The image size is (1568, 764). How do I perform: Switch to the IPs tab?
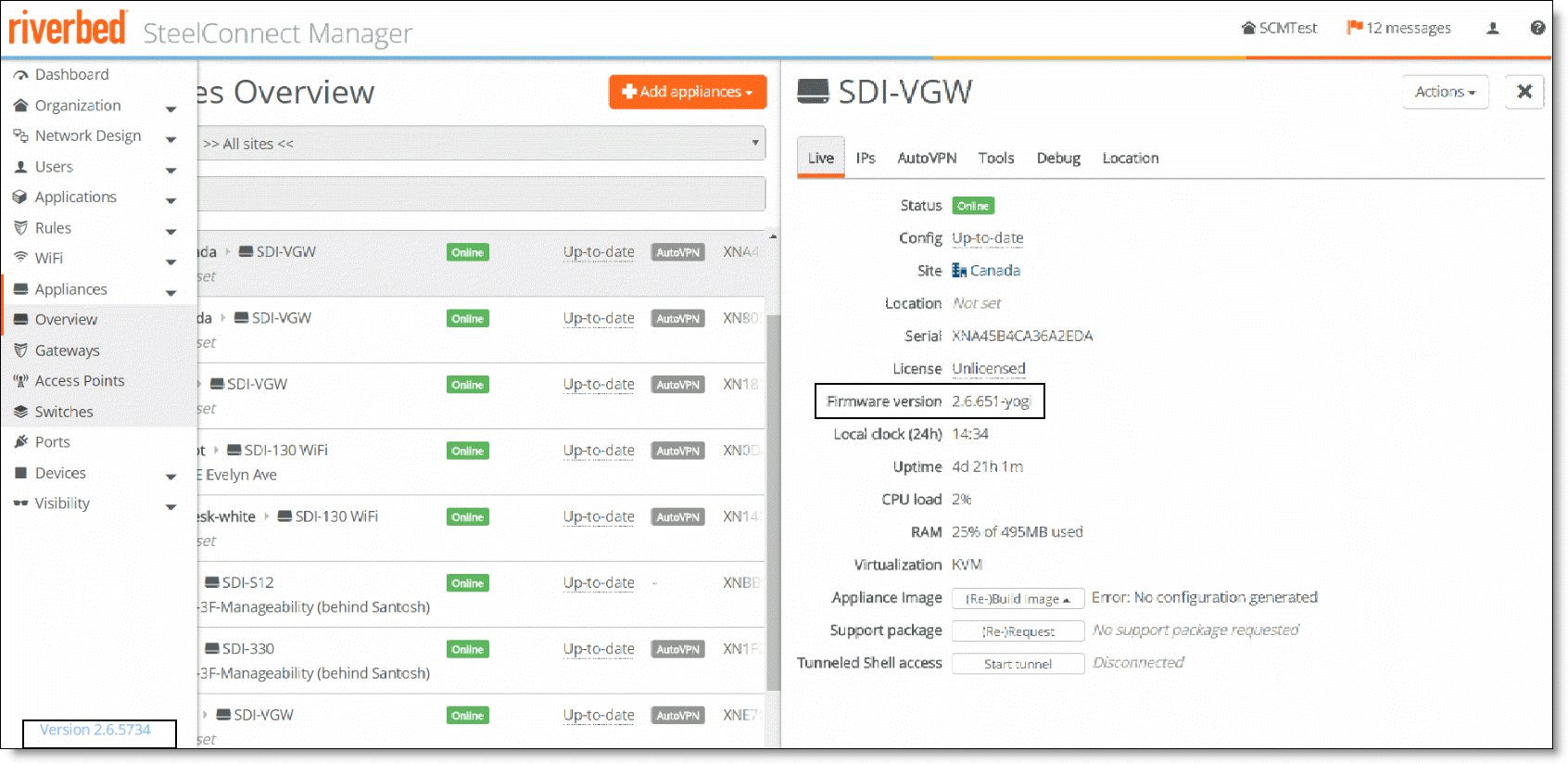coord(866,158)
